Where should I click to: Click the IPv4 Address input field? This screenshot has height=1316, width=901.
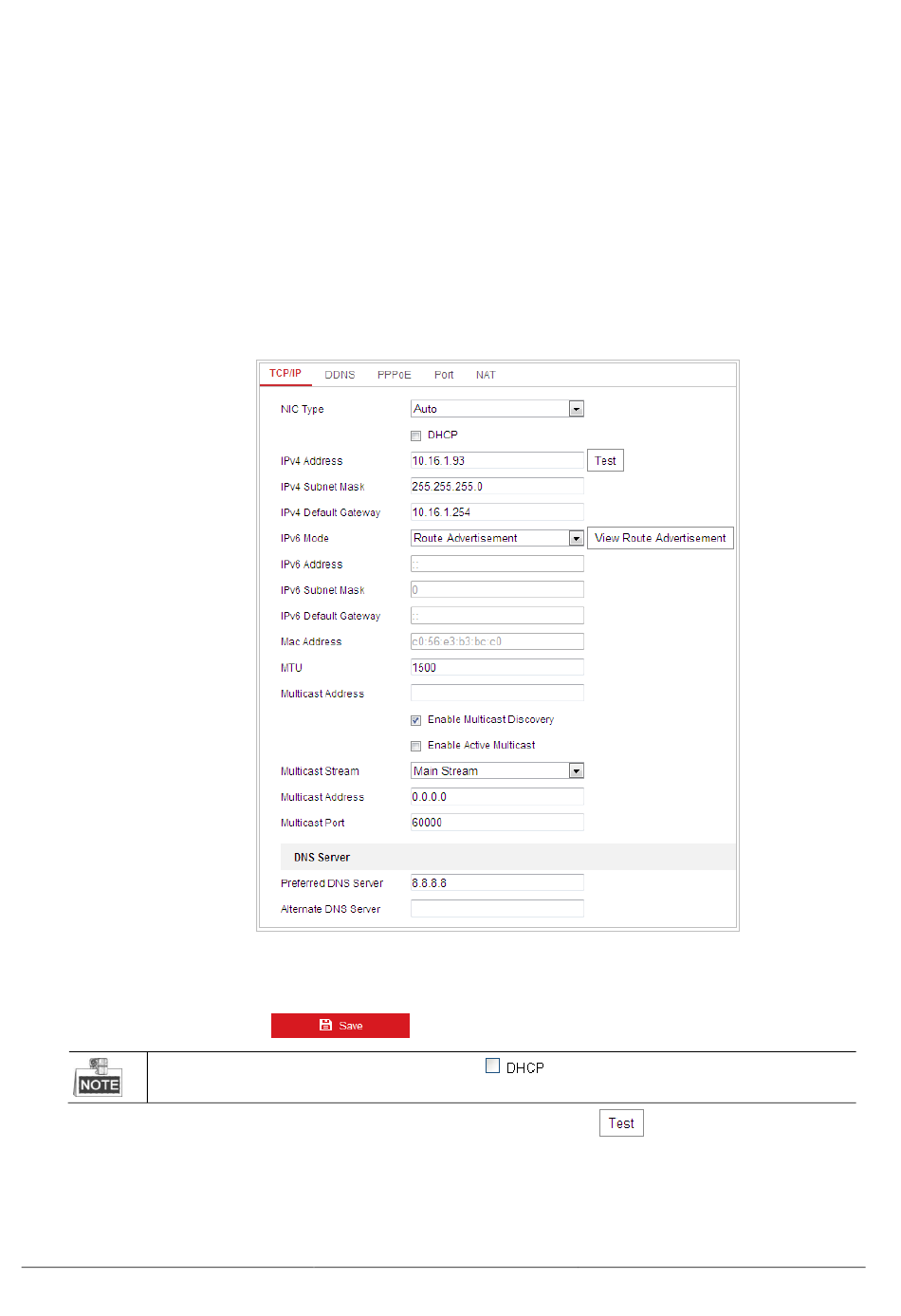click(x=496, y=461)
